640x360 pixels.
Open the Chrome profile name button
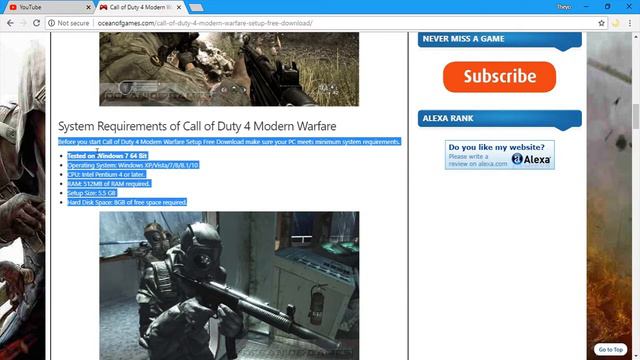click(564, 7)
